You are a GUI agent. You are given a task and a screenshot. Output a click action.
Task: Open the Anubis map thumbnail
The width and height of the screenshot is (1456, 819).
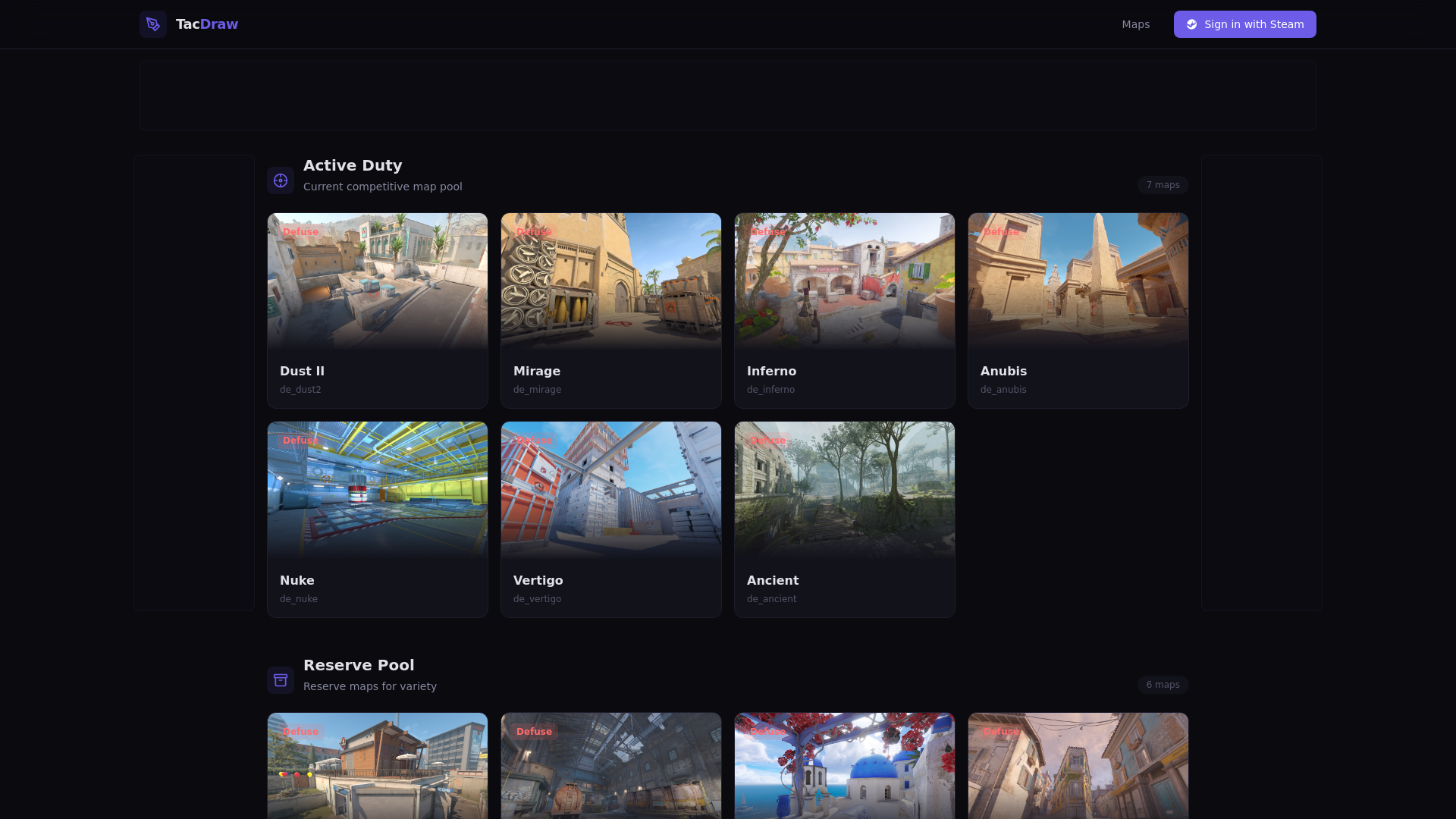tap(1078, 281)
